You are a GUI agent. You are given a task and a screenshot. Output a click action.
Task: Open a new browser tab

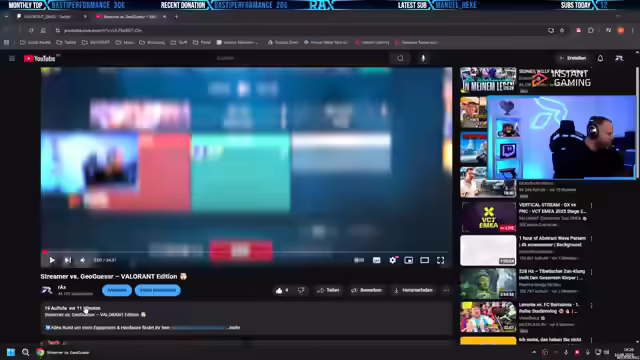(x=176, y=17)
